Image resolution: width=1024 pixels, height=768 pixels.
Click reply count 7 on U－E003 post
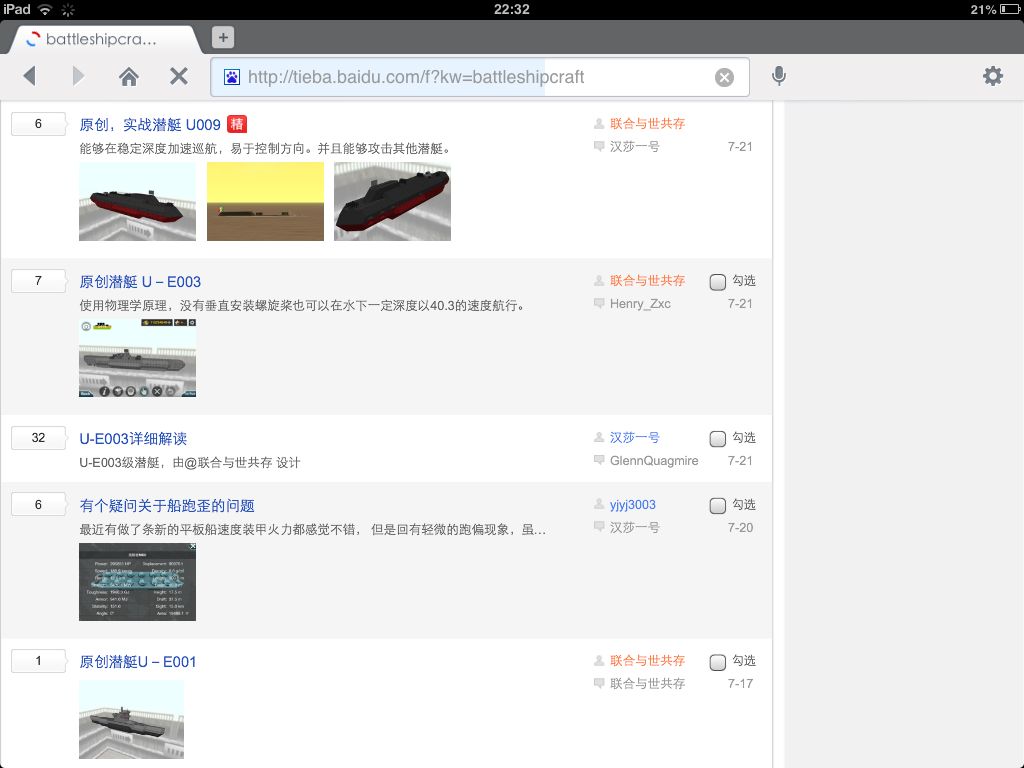[x=39, y=281]
